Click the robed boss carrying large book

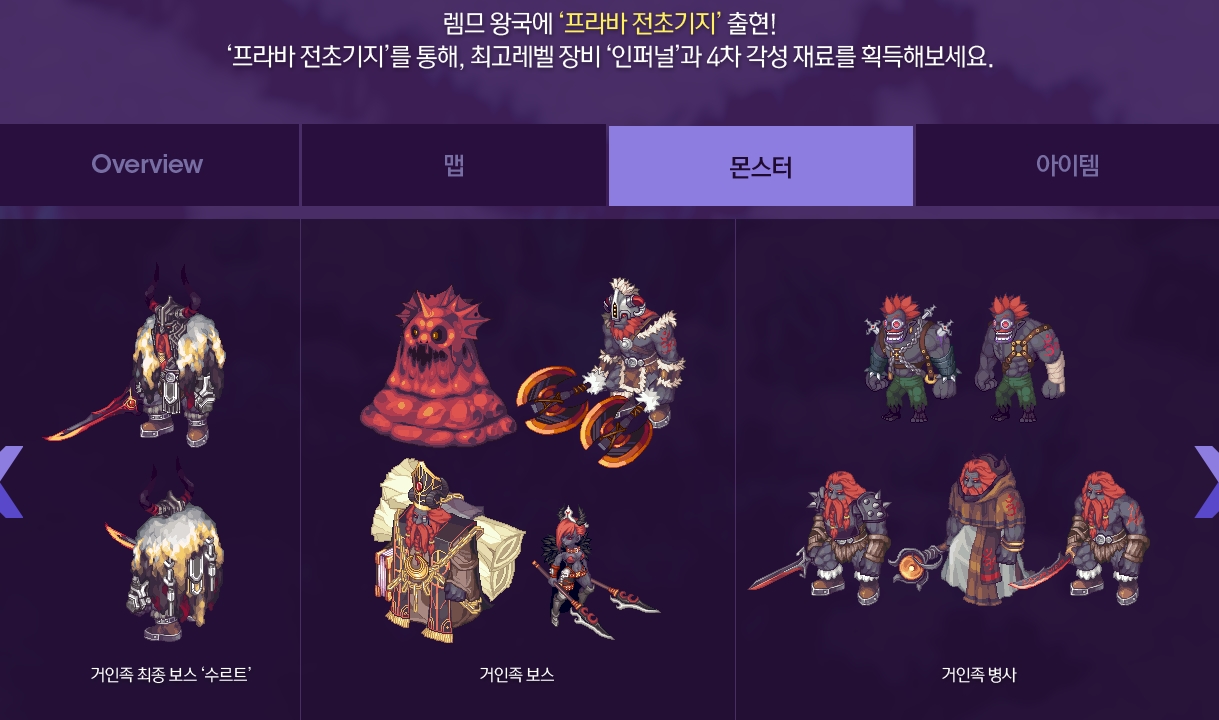448,551
